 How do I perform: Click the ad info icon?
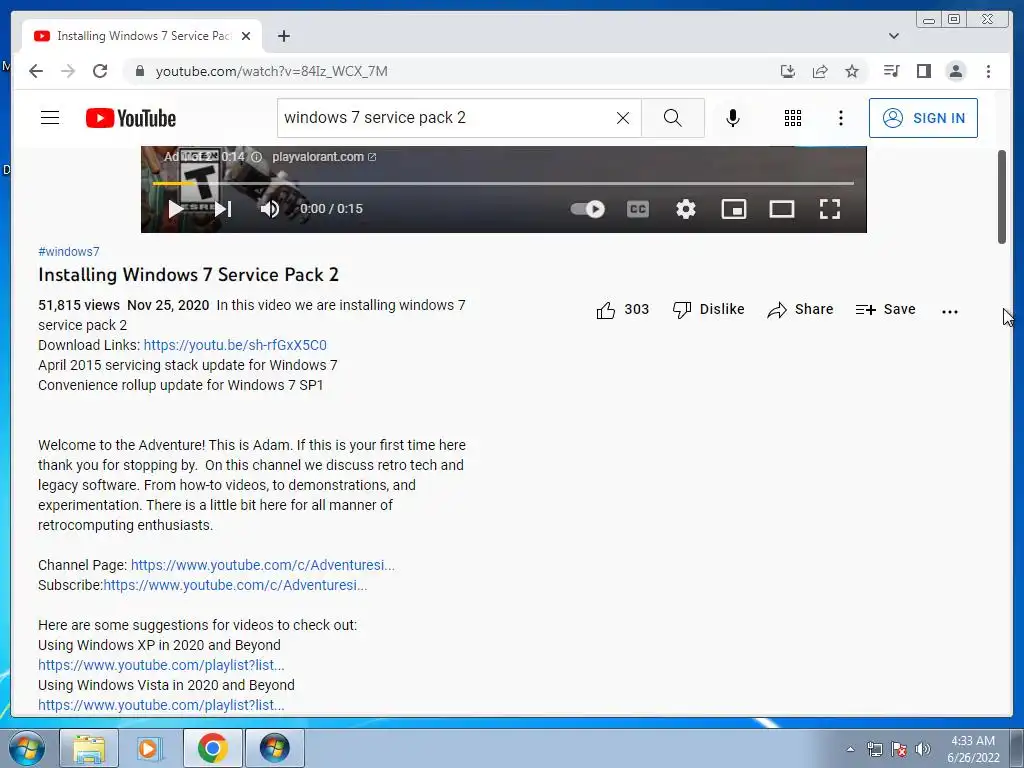pyautogui.click(x=257, y=157)
